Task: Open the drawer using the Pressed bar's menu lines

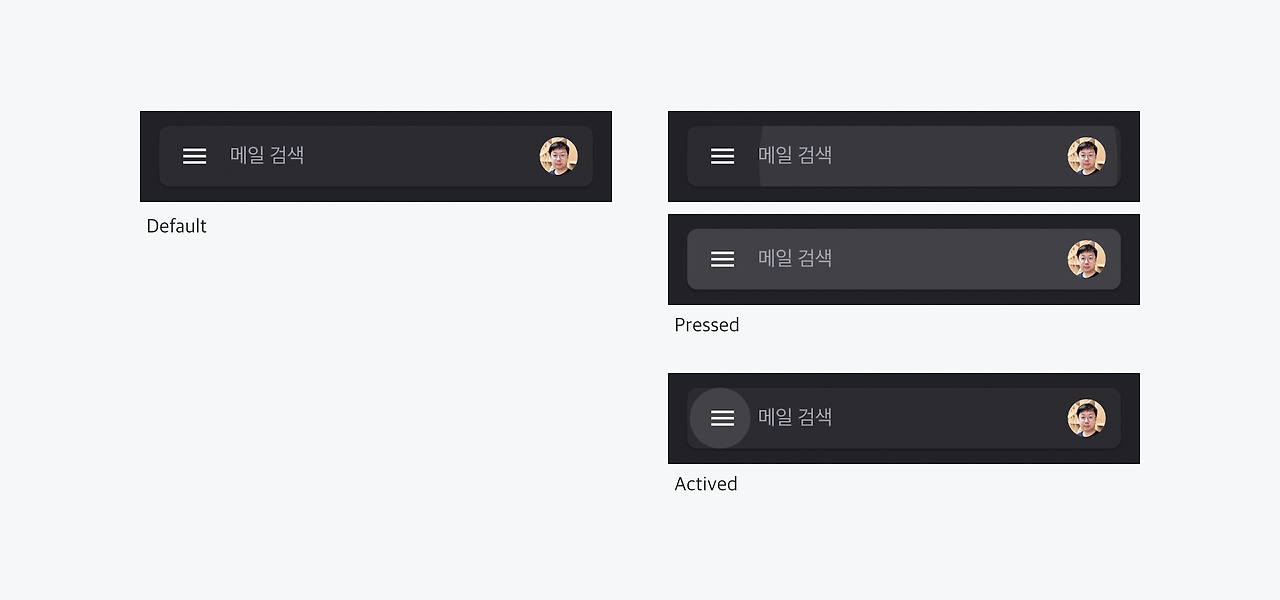Action: point(722,258)
